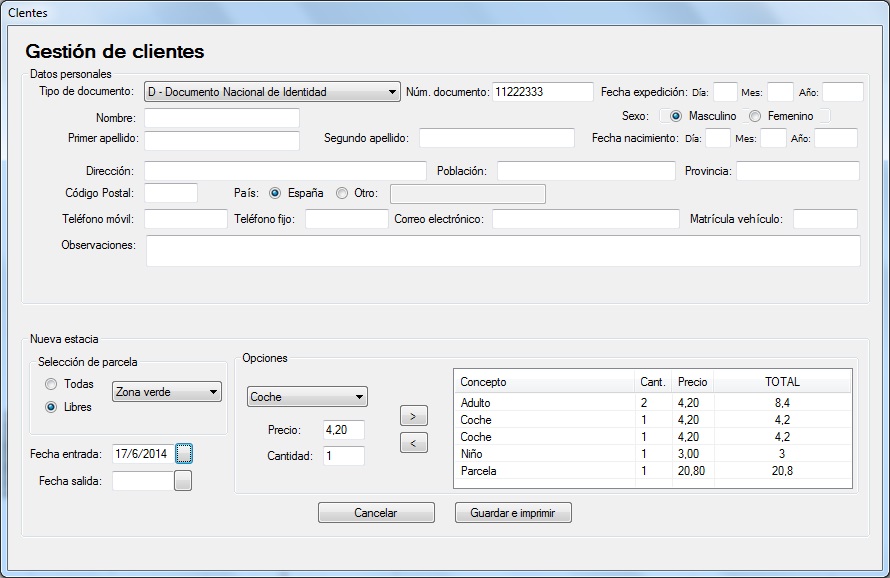Open the Fecha salida date picker button
Image resolution: width=890 pixels, height=578 pixels.
point(183,481)
